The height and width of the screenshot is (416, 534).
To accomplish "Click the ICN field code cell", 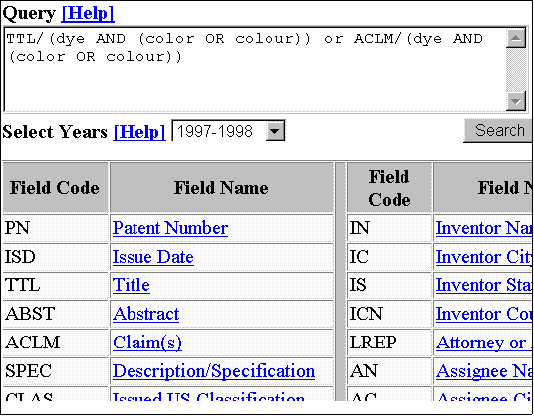I will pyautogui.click(x=389, y=314).
